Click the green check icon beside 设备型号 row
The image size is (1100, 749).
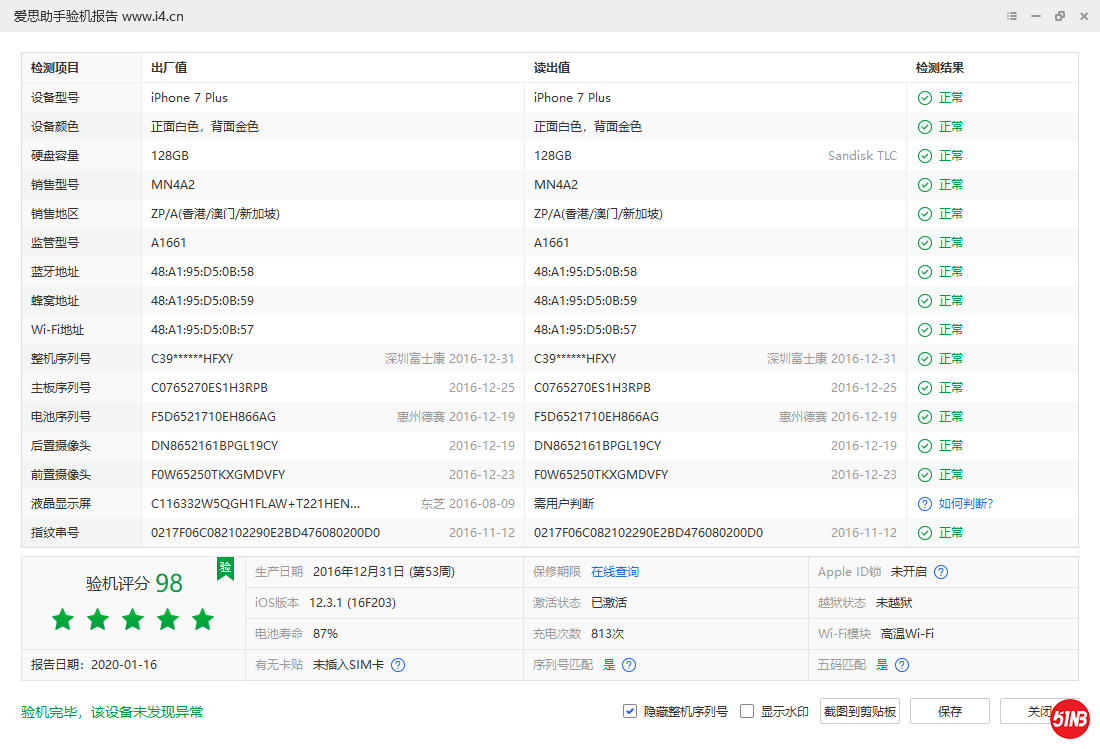[x=924, y=97]
